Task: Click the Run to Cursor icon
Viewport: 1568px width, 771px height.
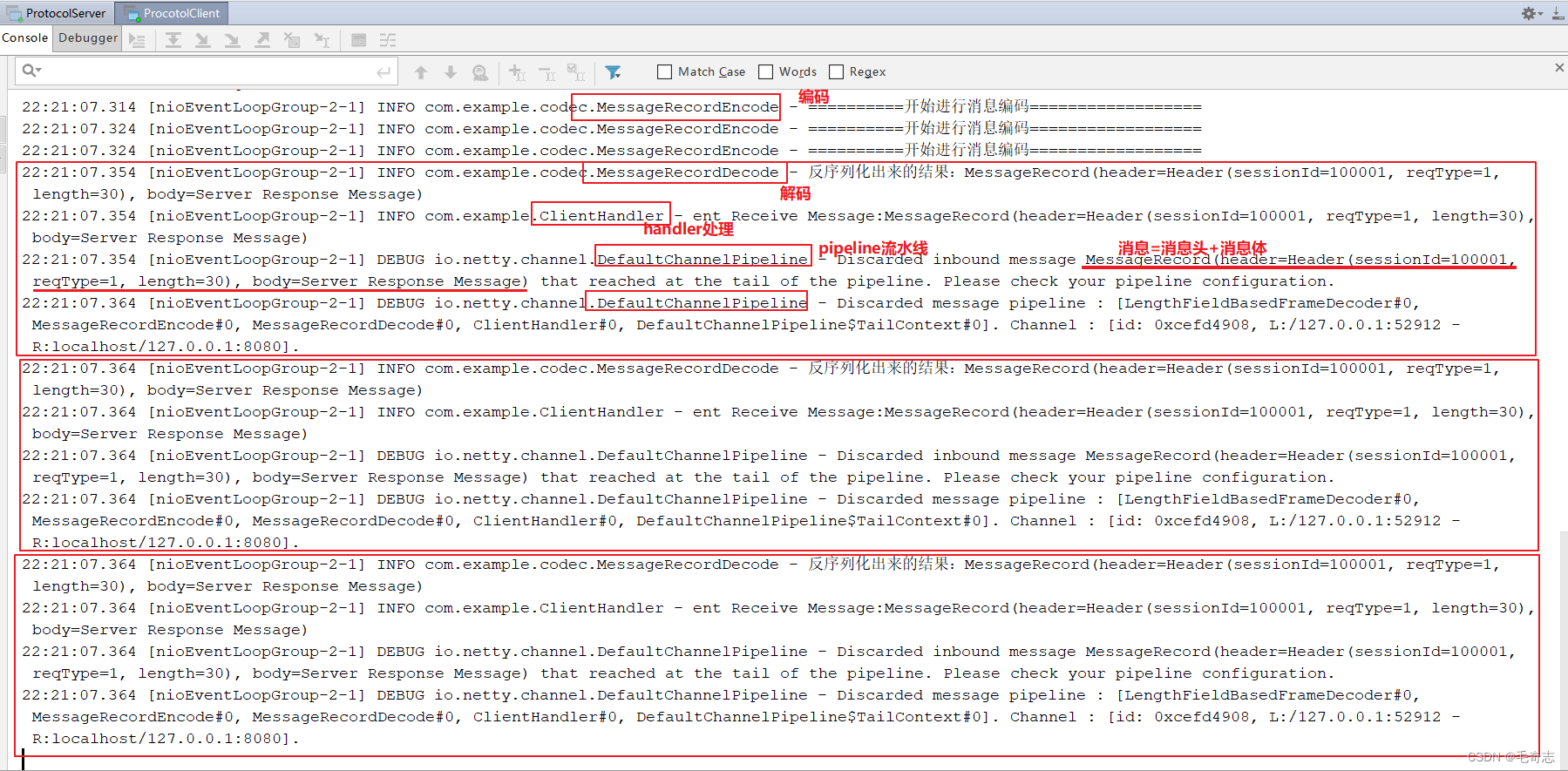Action: 322,40
